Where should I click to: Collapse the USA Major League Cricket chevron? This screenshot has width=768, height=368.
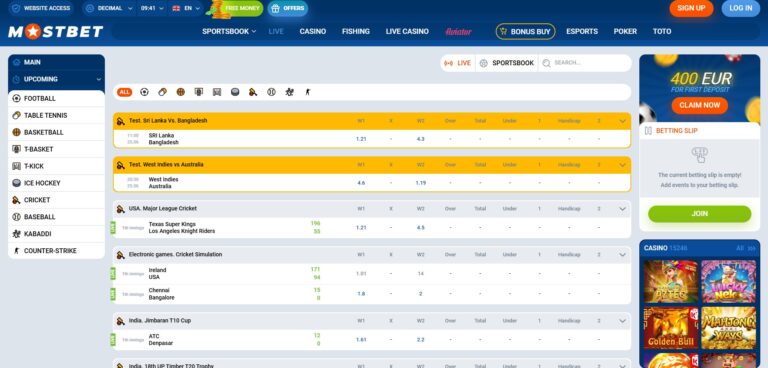point(623,209)
